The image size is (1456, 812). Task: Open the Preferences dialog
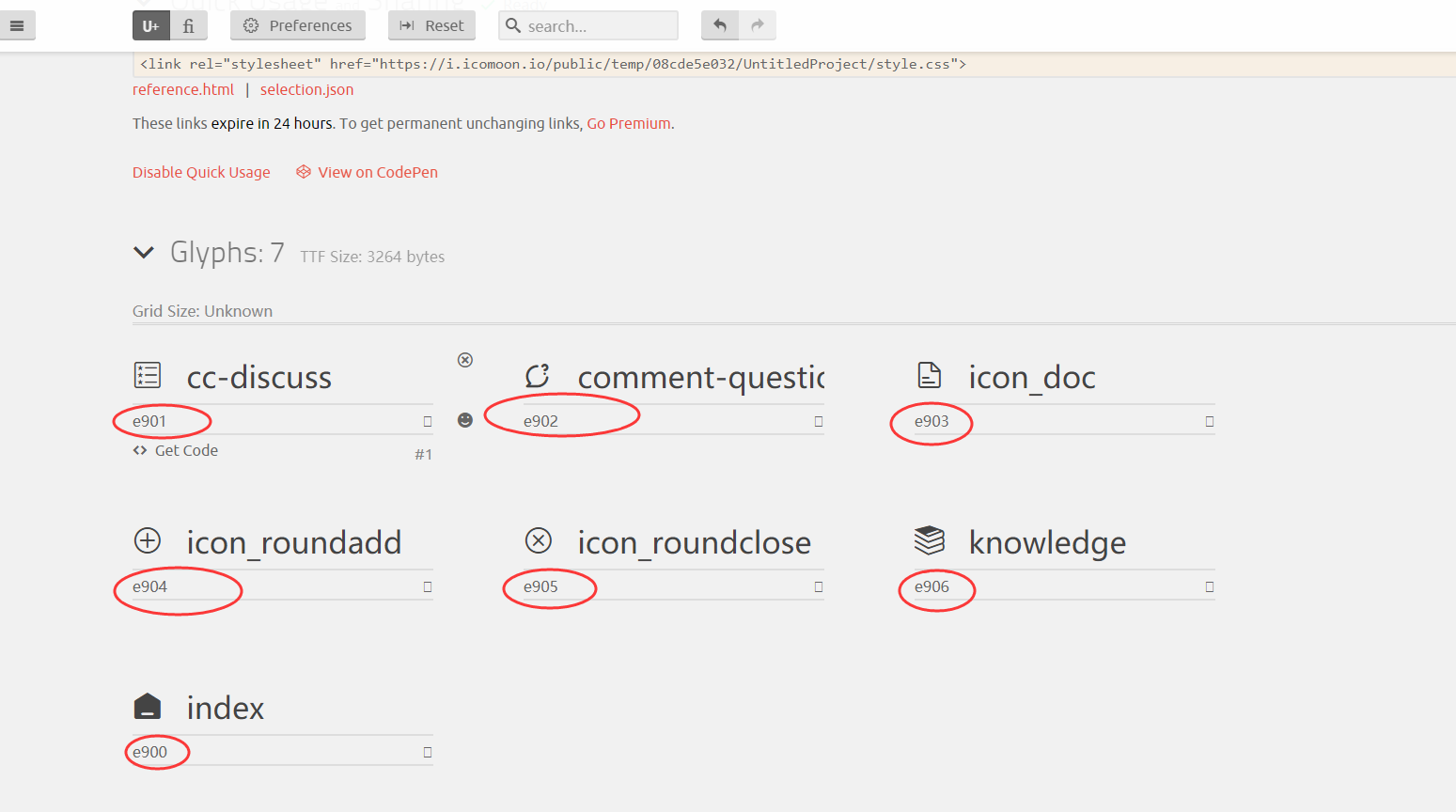(x=297, y=25)
